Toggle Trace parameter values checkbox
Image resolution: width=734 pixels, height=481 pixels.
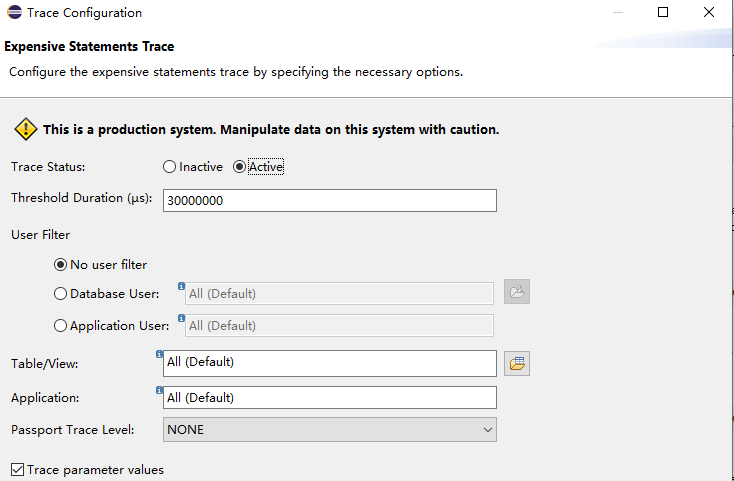point(17,469)
